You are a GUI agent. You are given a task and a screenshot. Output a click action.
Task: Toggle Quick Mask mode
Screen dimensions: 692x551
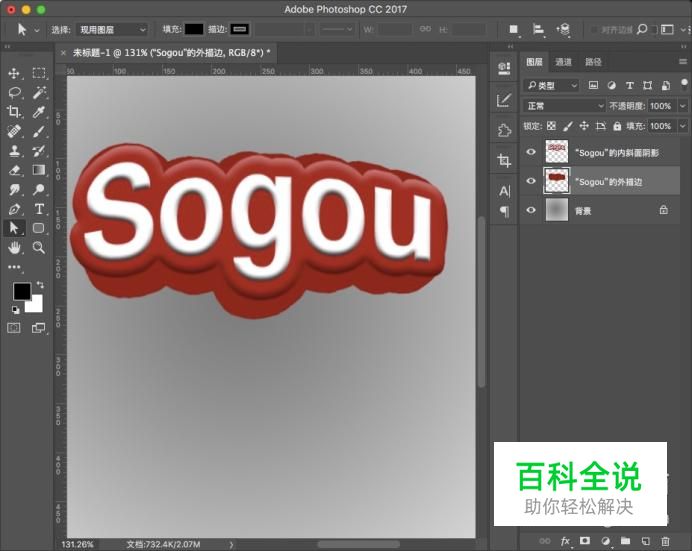(x=14, y=328)
